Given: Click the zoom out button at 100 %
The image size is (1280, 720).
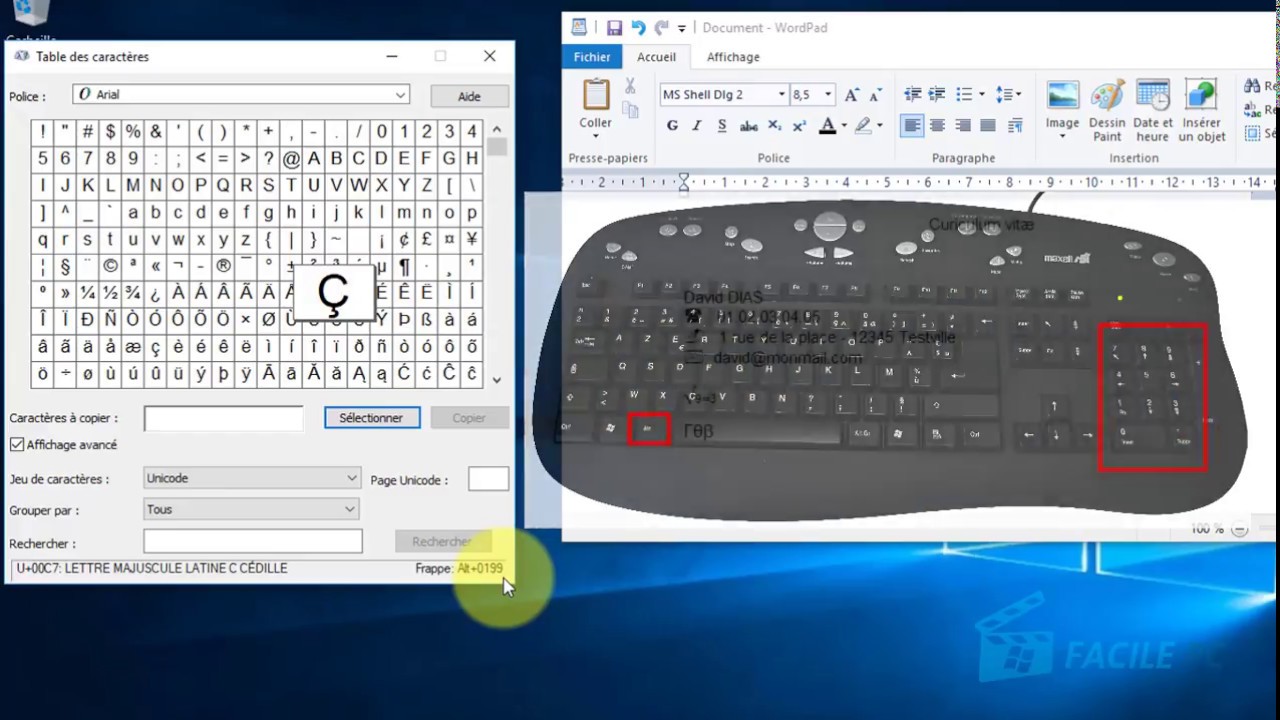Looking at the screenshot, I should click(1240, 529).
